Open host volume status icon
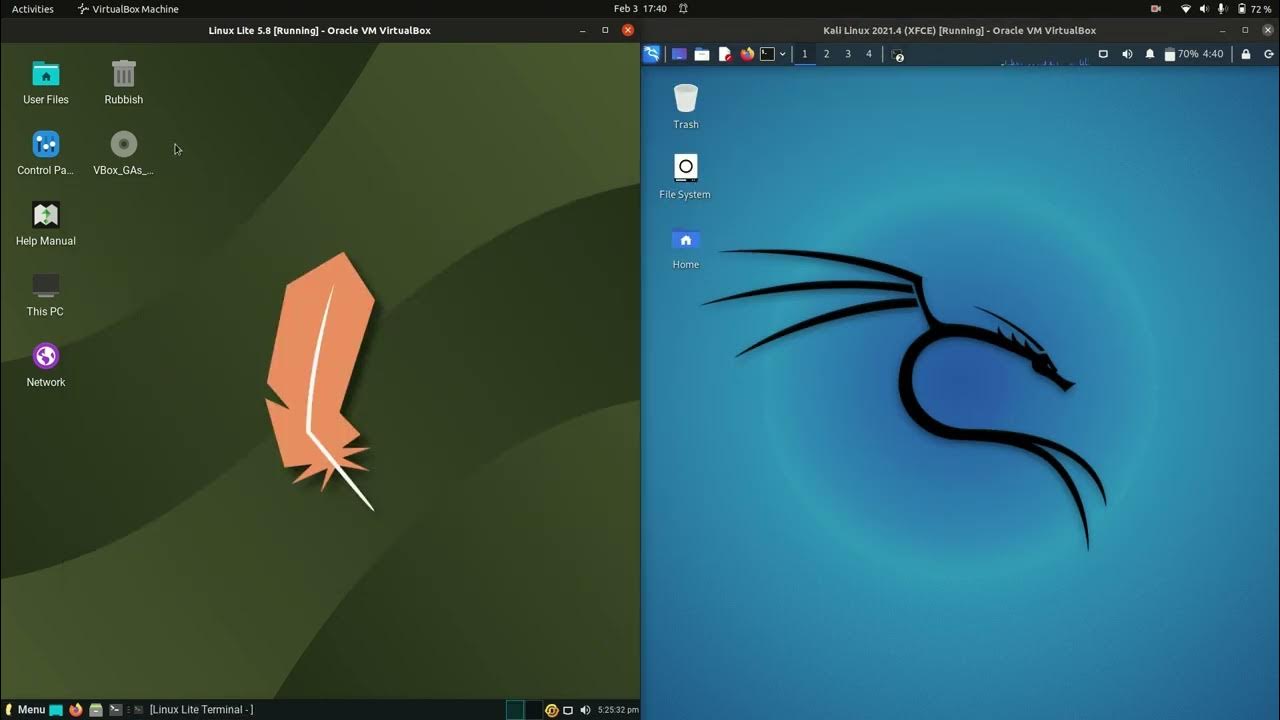 tap(1204, 9)
